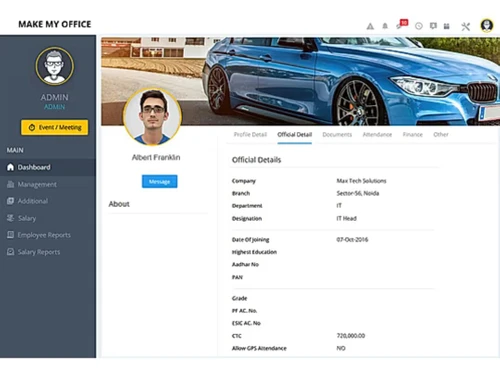Click the Max Tech Solutions company value
Screen dimensions: 500x375
pyautogui.click(x=361, y=181)
